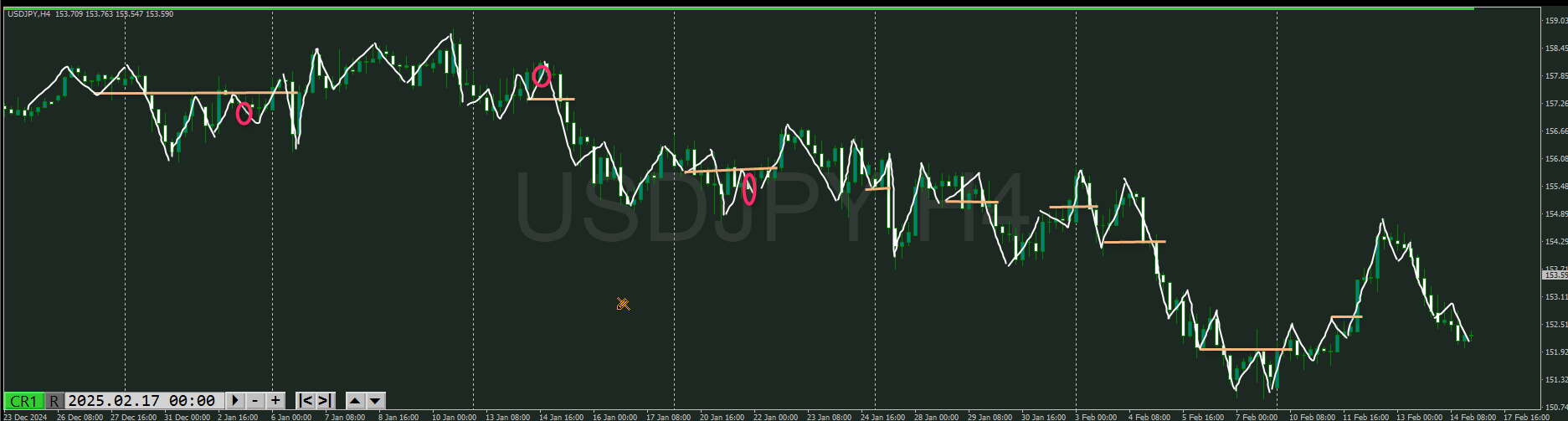1568x421 pixels.
Task: Click the 2025.02.17 00:00 date field
Action: point(141,401)
